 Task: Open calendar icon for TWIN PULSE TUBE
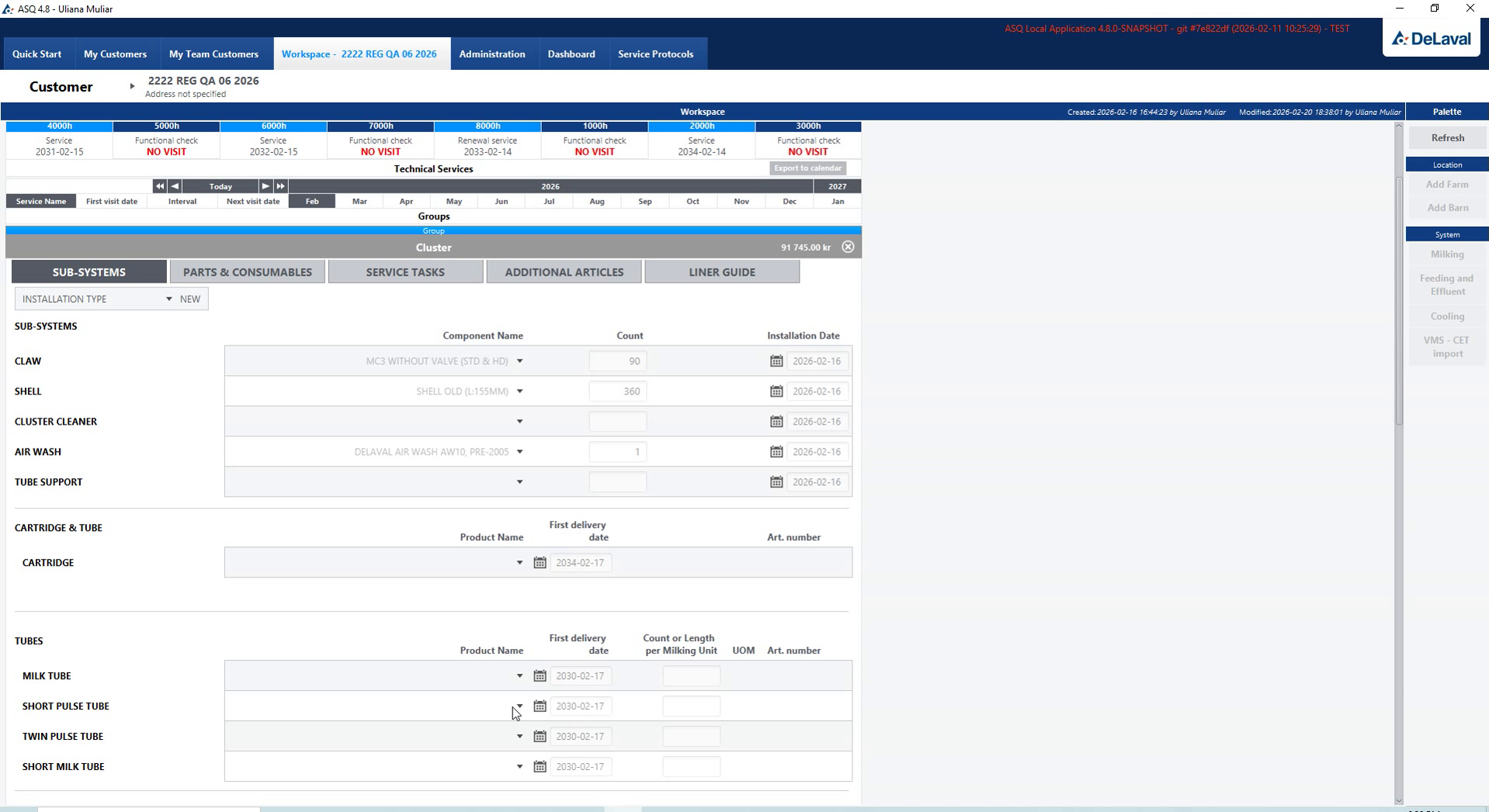click(x=540, y=737)
